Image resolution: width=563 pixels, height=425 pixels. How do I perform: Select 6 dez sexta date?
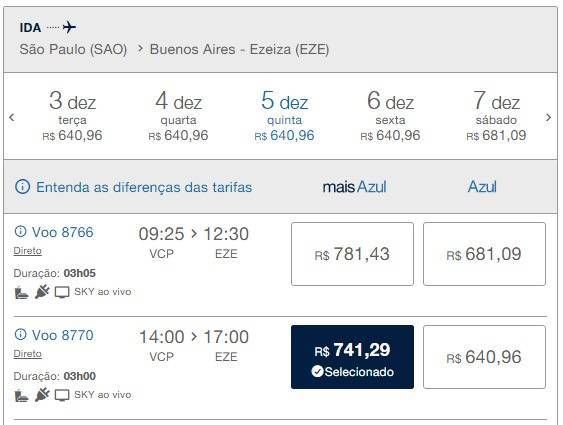[390, 116]
